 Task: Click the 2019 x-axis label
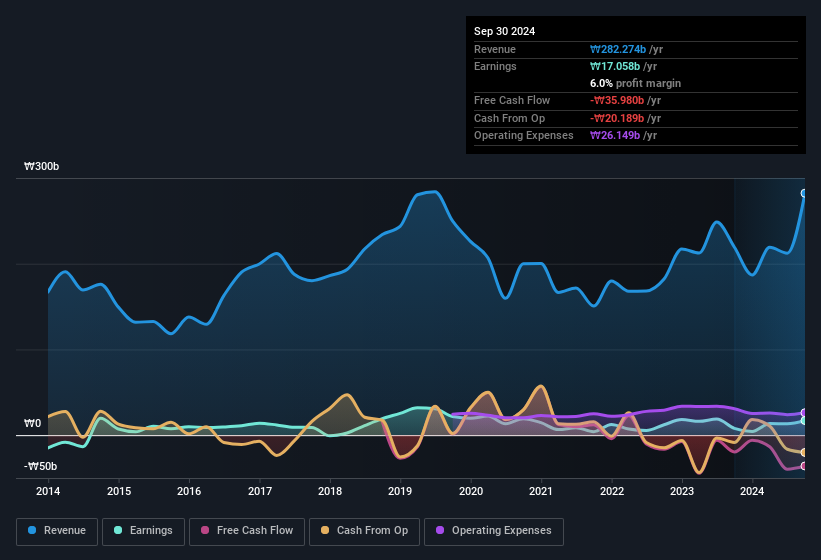pos(400,491)
